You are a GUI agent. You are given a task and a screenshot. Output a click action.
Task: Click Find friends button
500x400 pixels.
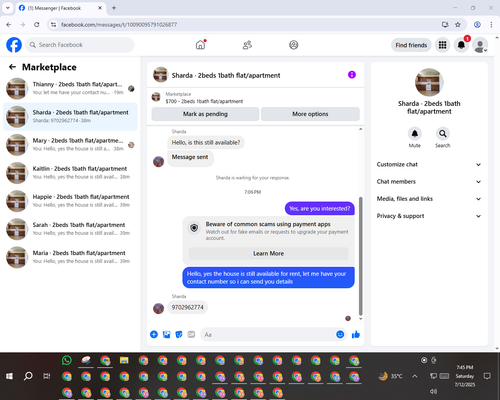coord(411,45)
